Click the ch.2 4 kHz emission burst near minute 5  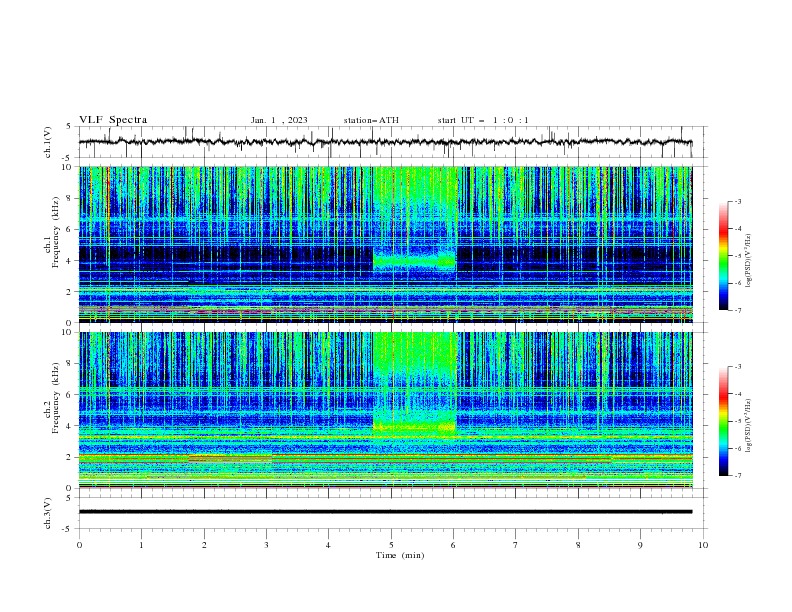point(414,427)
